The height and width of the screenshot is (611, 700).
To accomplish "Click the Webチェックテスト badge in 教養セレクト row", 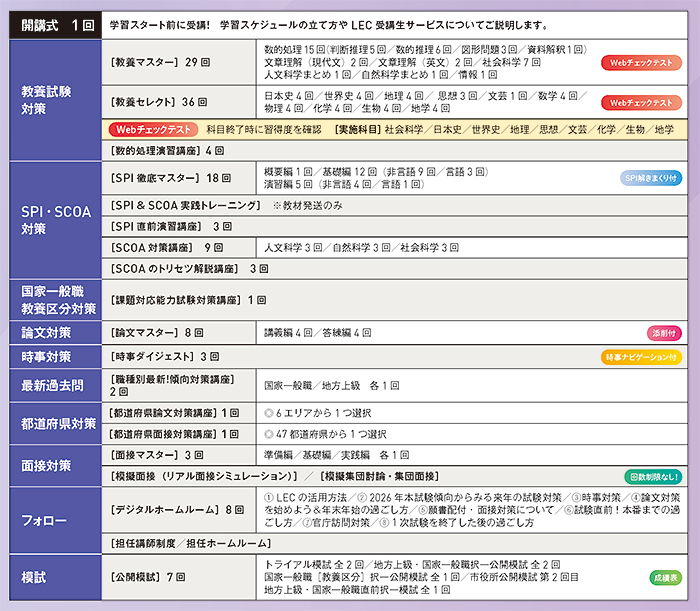I will (x=640, y=103).
